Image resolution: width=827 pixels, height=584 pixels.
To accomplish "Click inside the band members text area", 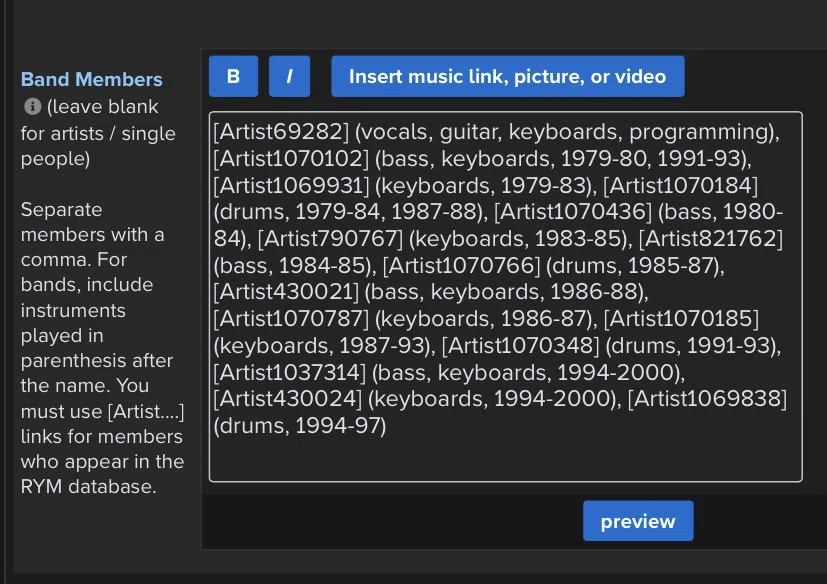I will click(505, 296).
